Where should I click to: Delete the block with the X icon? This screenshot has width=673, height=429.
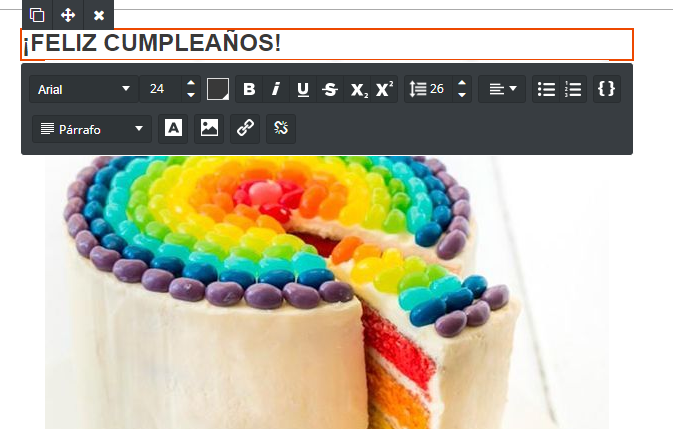pyautogui.click(x=99, y=15)
